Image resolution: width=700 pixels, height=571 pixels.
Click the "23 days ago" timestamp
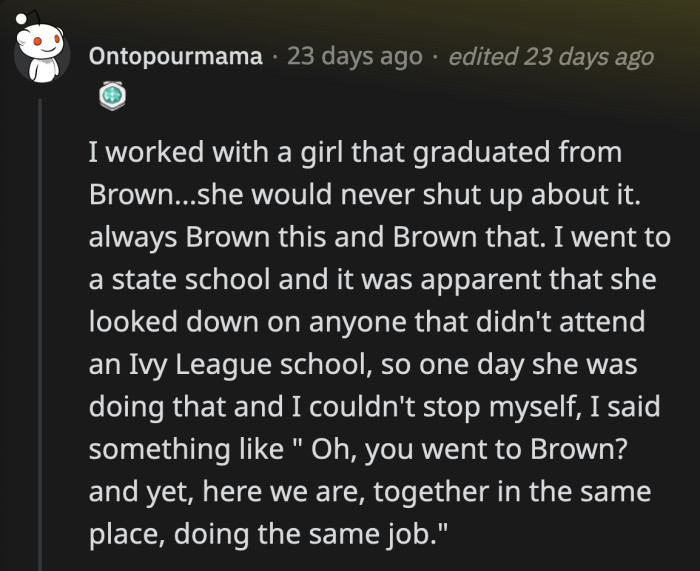tap(354, 57)
